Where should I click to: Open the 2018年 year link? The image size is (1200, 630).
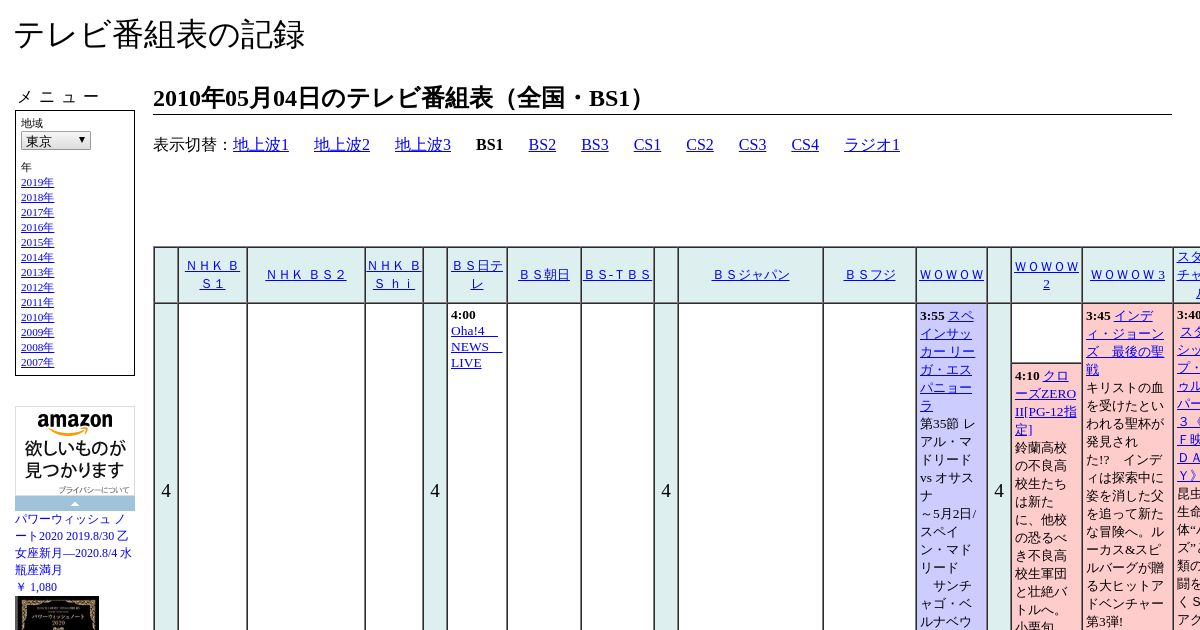37,198
